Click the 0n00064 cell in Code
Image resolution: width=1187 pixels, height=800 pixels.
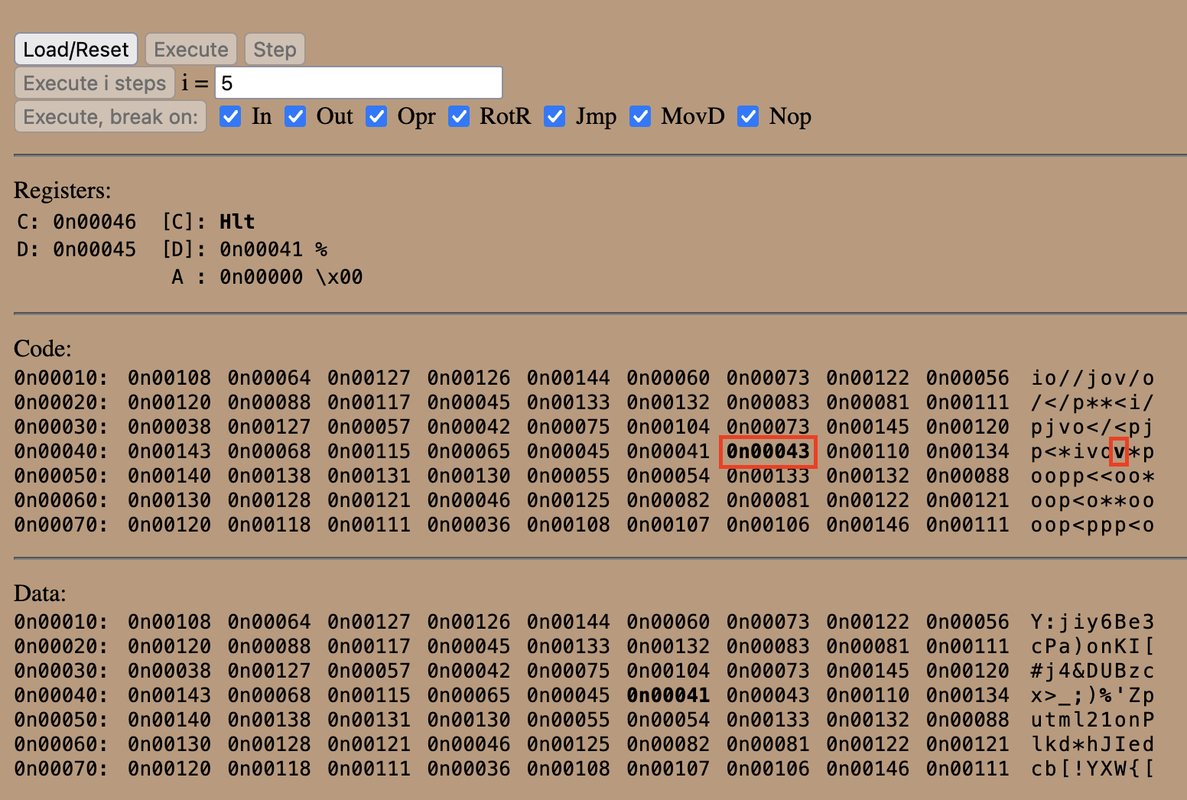coord(269,378)
